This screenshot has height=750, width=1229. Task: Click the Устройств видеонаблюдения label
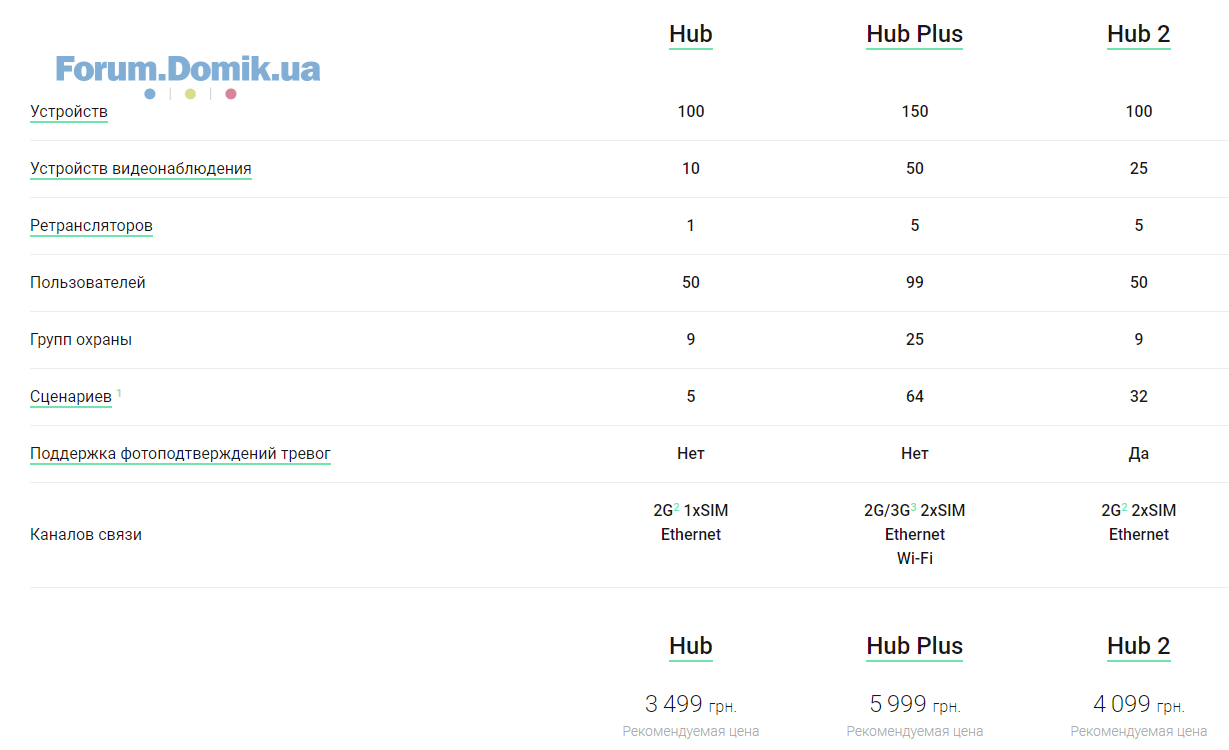point(141,169)
